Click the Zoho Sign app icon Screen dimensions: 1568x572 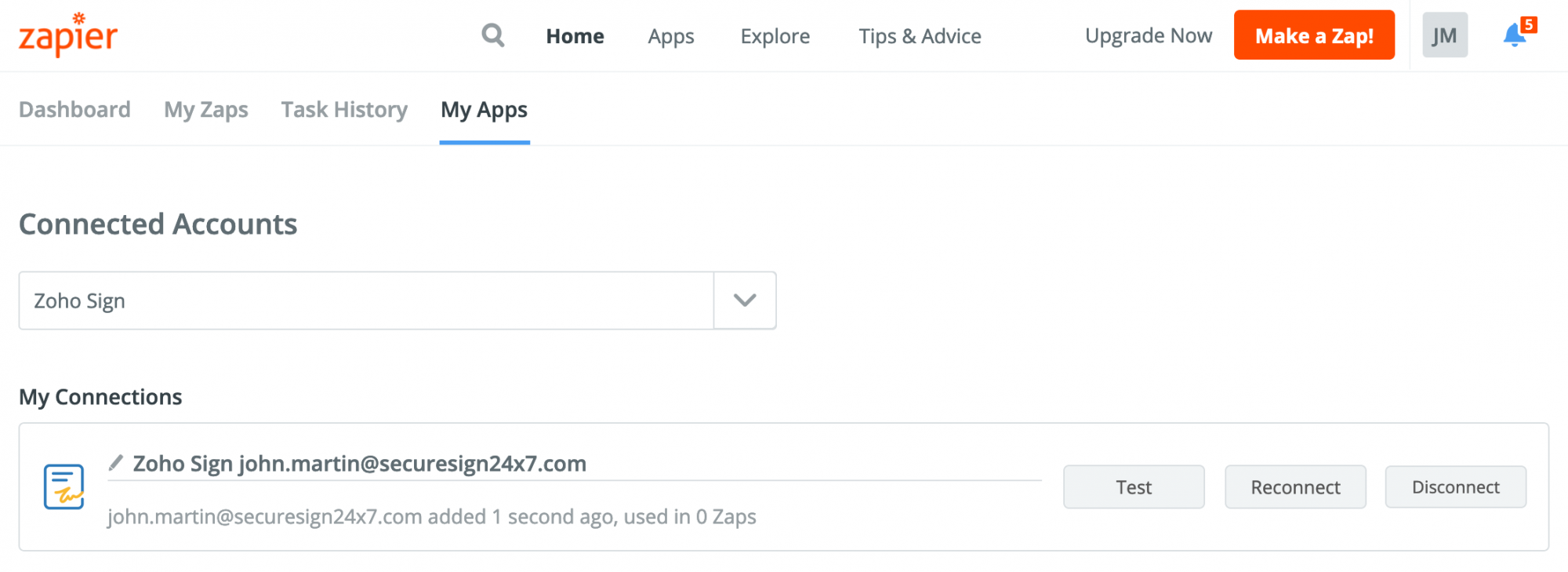click(x=64, y=486)
